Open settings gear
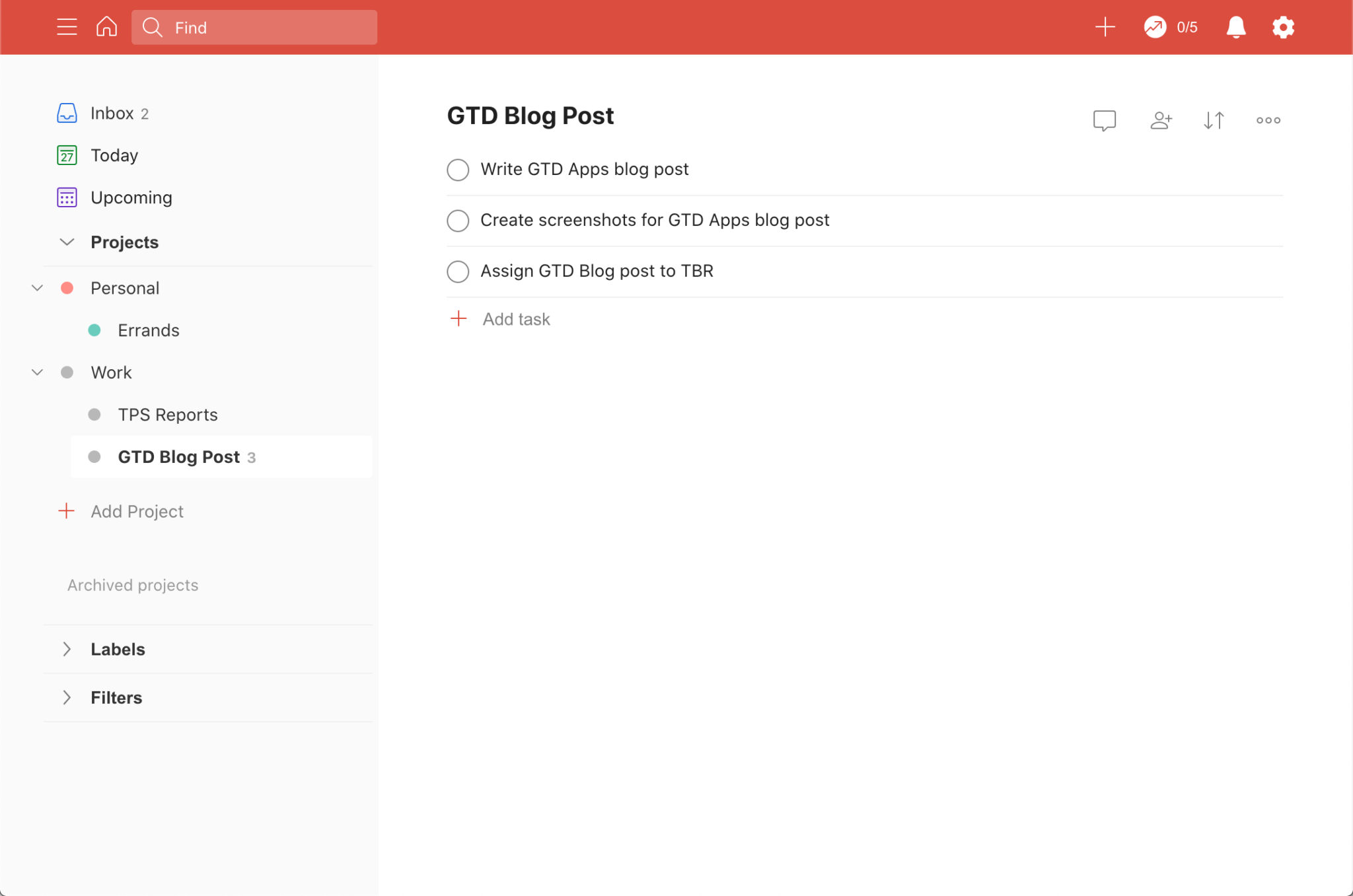1353x896 pixels. 1283,27
